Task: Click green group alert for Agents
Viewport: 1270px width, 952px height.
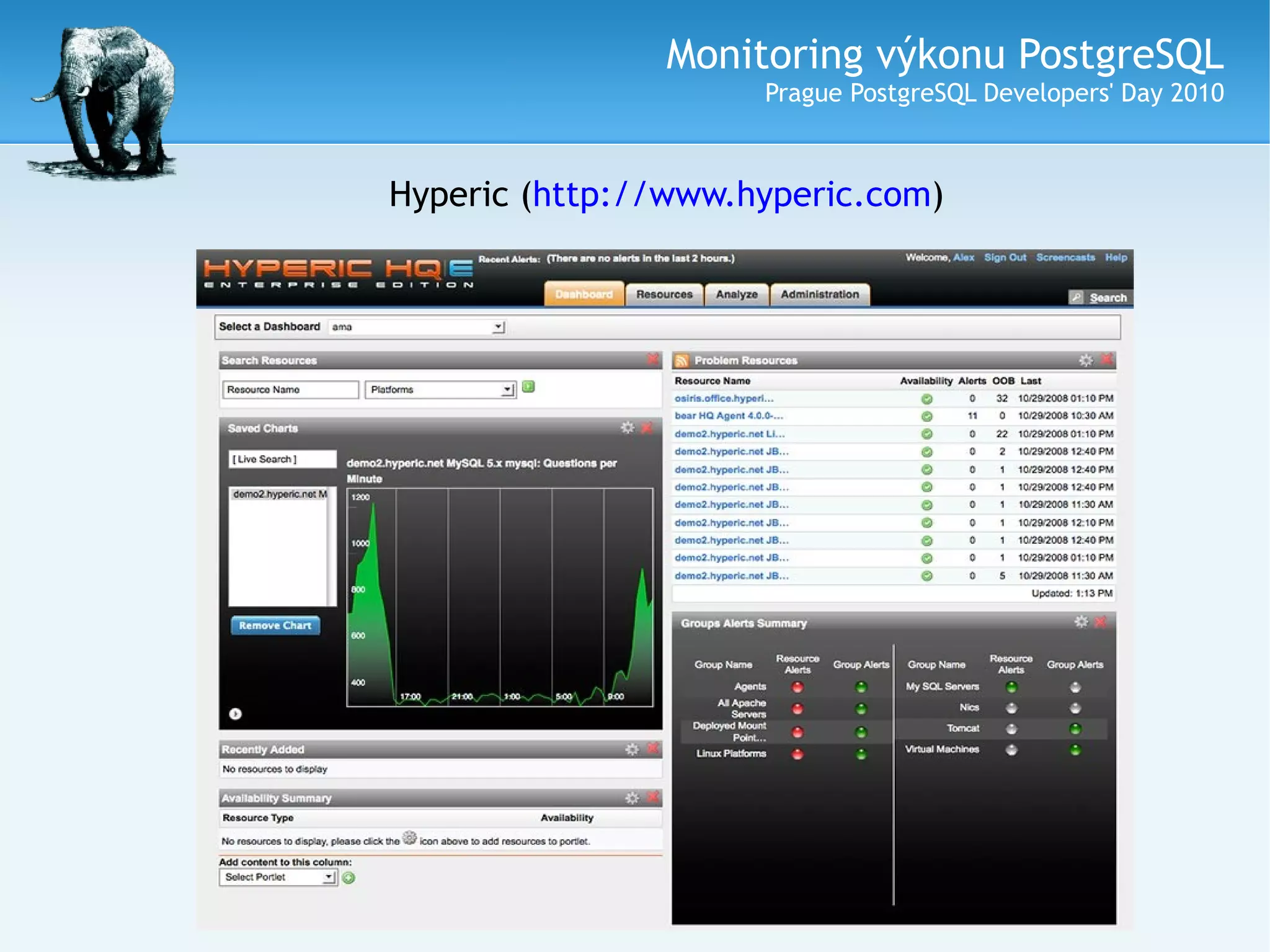Action: (x=861, y=687)
